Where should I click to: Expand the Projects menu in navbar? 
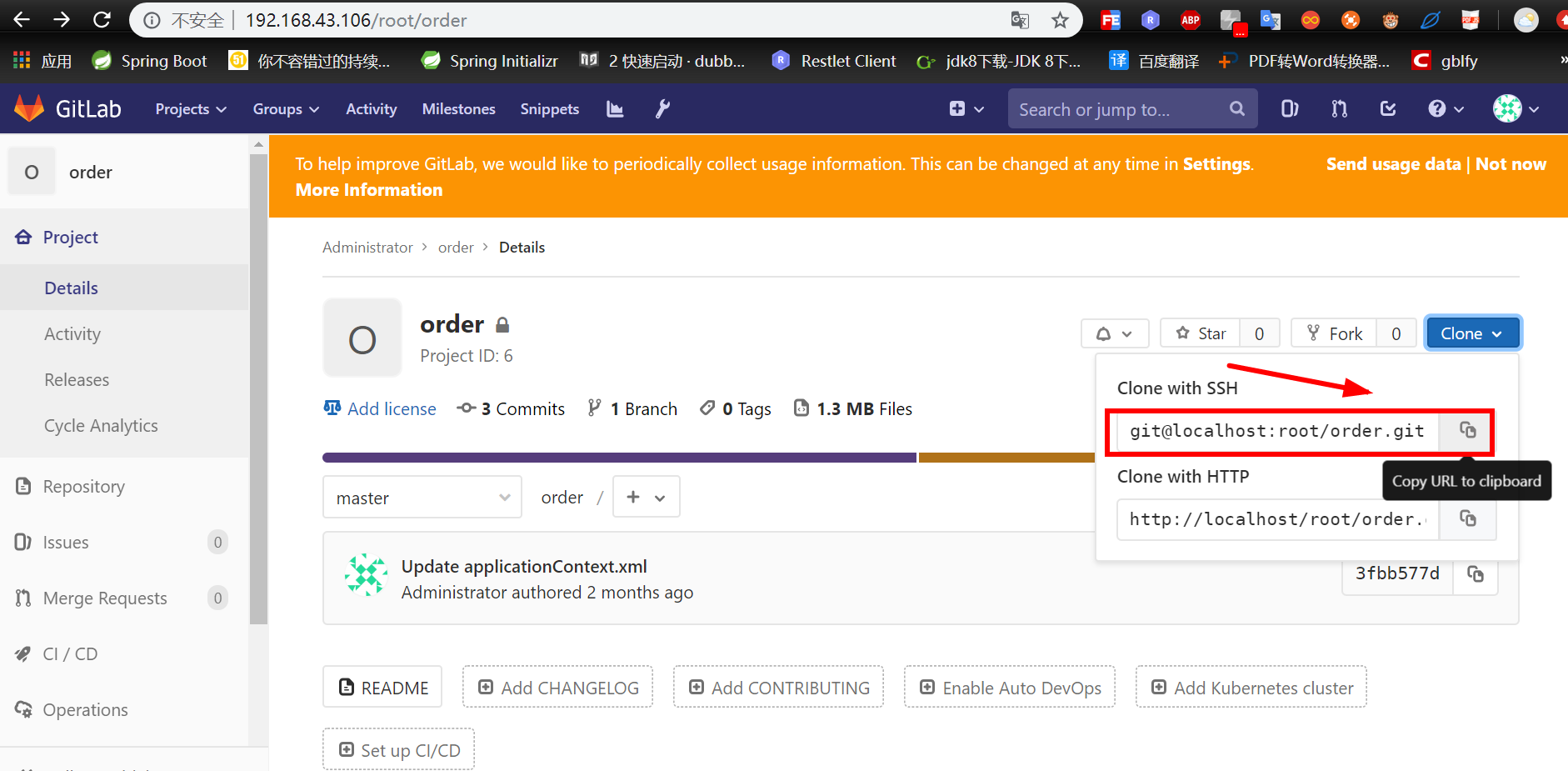pos(191,109)
